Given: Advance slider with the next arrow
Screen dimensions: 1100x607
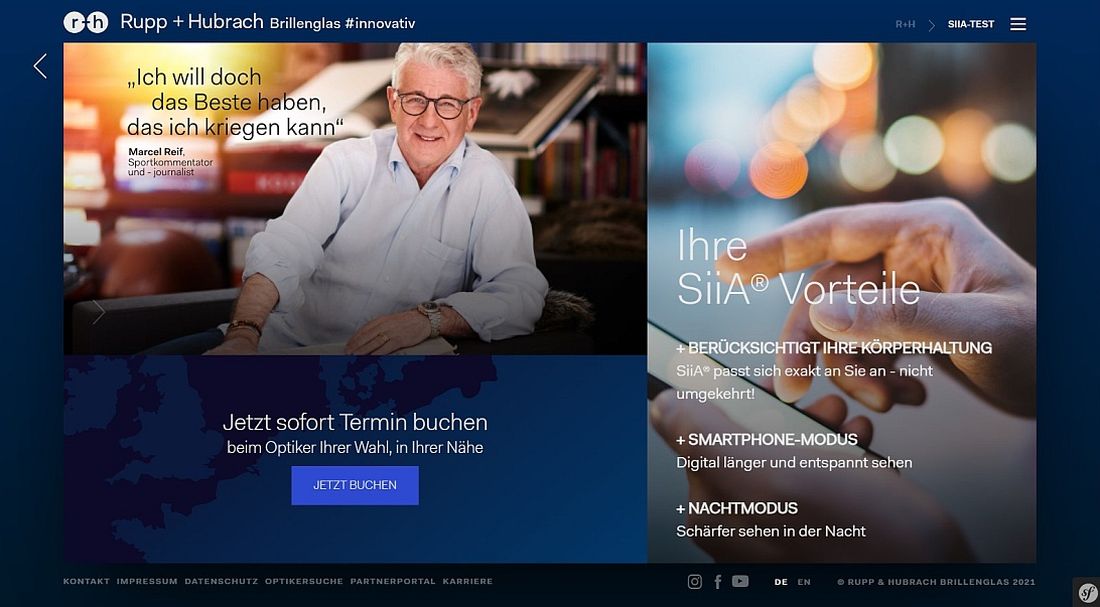Looking at the screenshot, I should pyautogui.click(x=98, y=312).
